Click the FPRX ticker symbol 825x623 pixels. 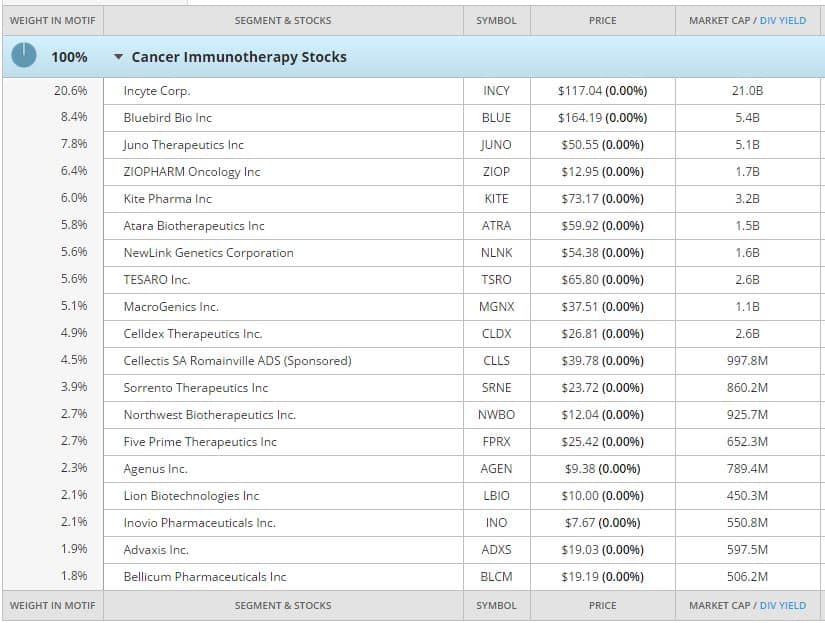coord(496,442)
